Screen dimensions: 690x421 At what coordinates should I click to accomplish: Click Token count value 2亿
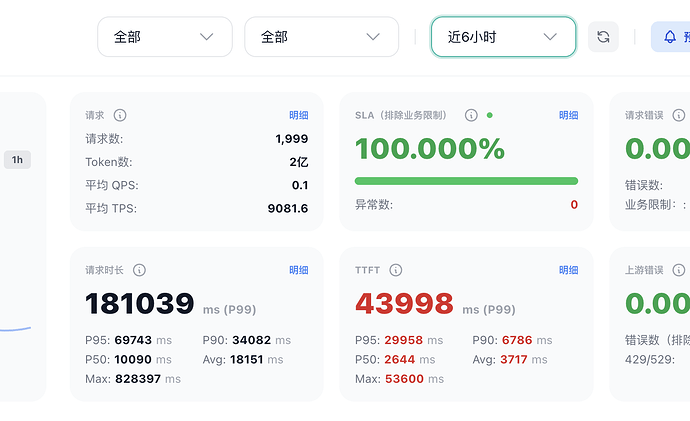299,162
